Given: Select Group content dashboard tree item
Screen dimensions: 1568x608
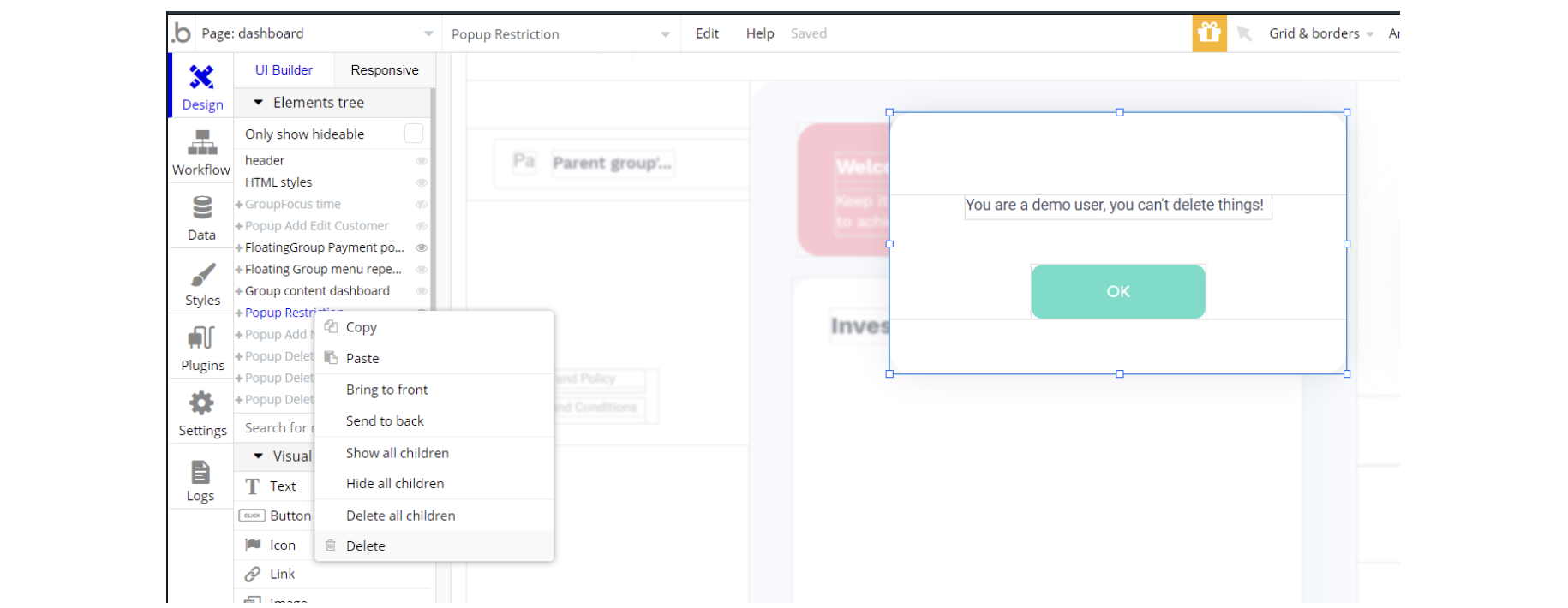Looking at the screenshot, I should pos(317,291).
